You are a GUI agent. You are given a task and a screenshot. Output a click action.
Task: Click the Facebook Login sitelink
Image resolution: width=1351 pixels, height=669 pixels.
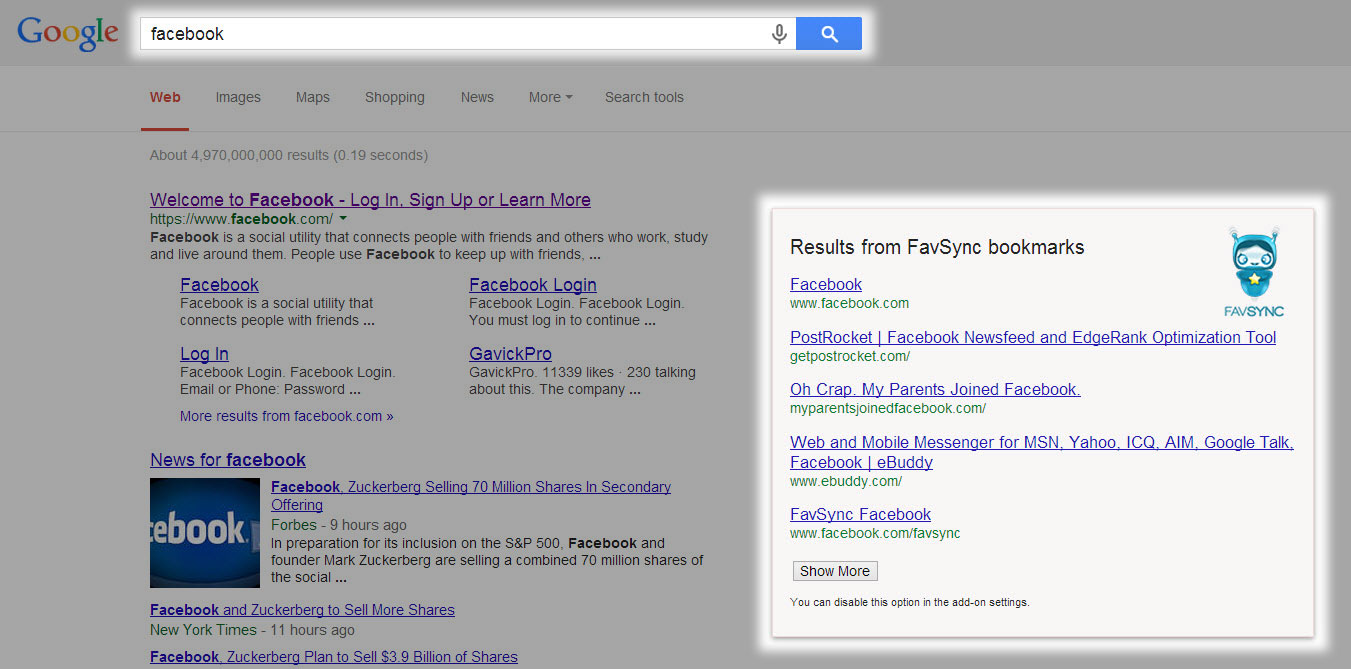(x=532, y=285)
